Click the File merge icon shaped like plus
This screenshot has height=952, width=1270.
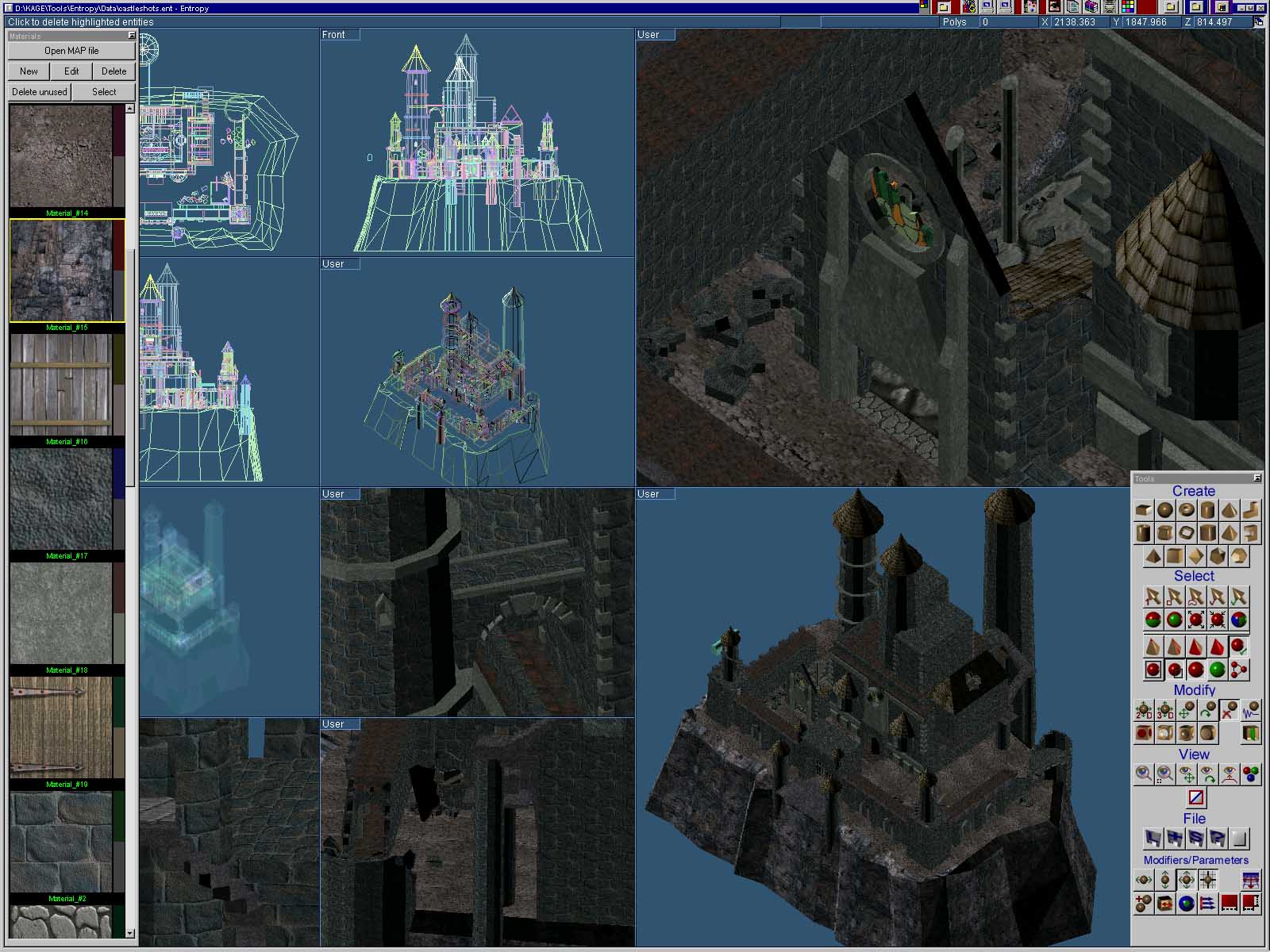coord(1175,839)
